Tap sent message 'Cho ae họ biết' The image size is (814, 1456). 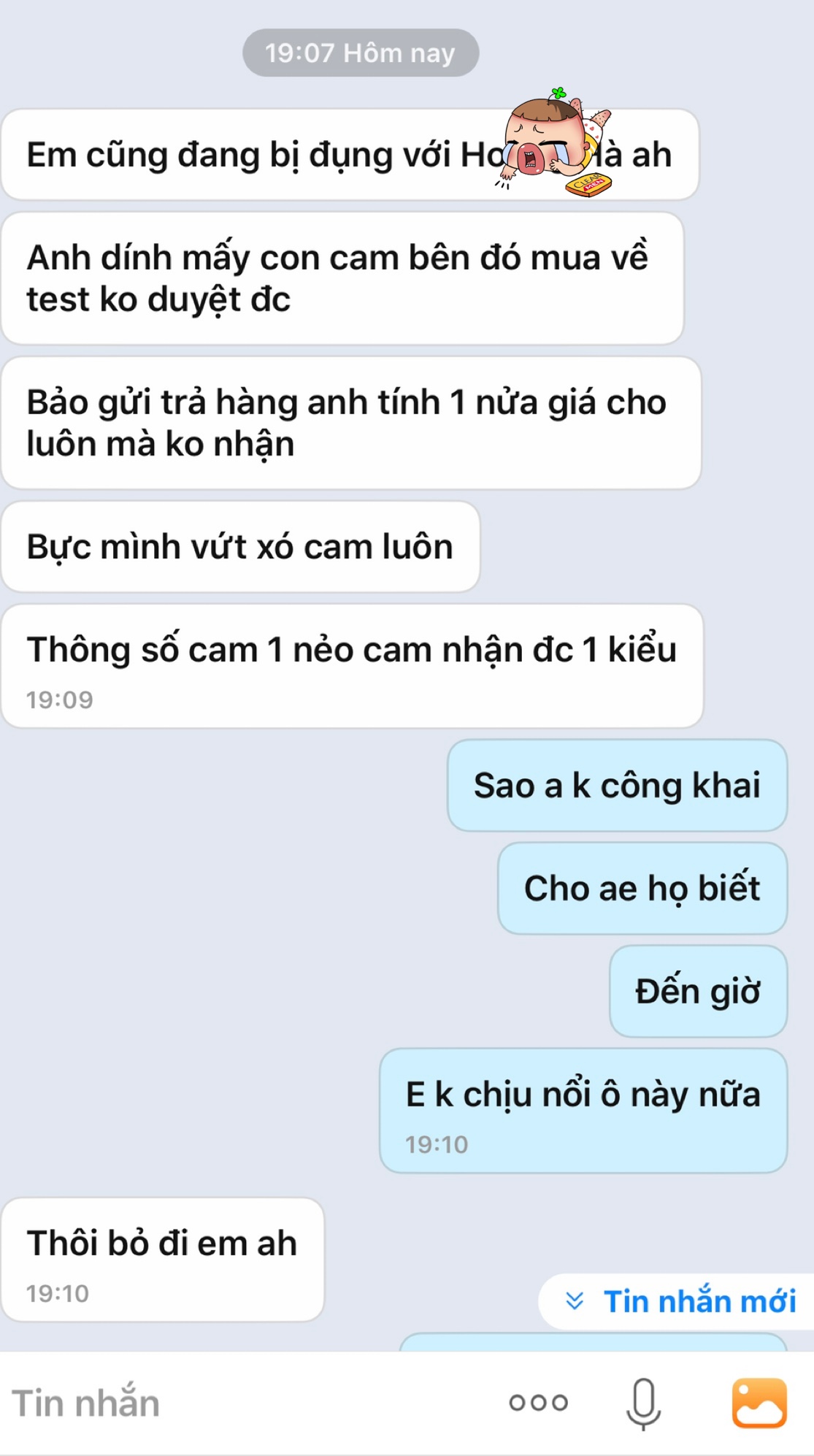click(642, 888)
